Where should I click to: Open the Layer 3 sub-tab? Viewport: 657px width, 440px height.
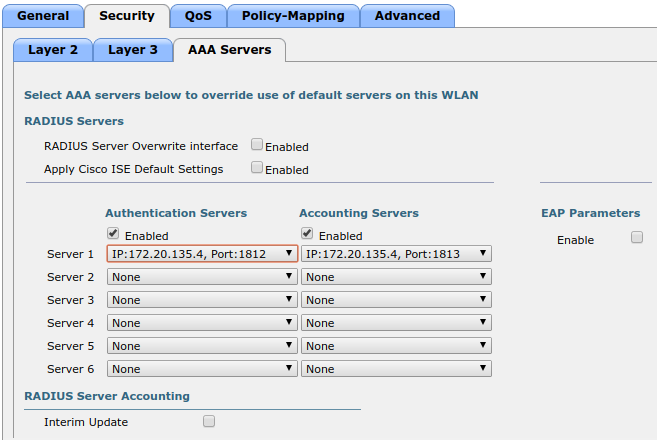click(x=133, y=50)
